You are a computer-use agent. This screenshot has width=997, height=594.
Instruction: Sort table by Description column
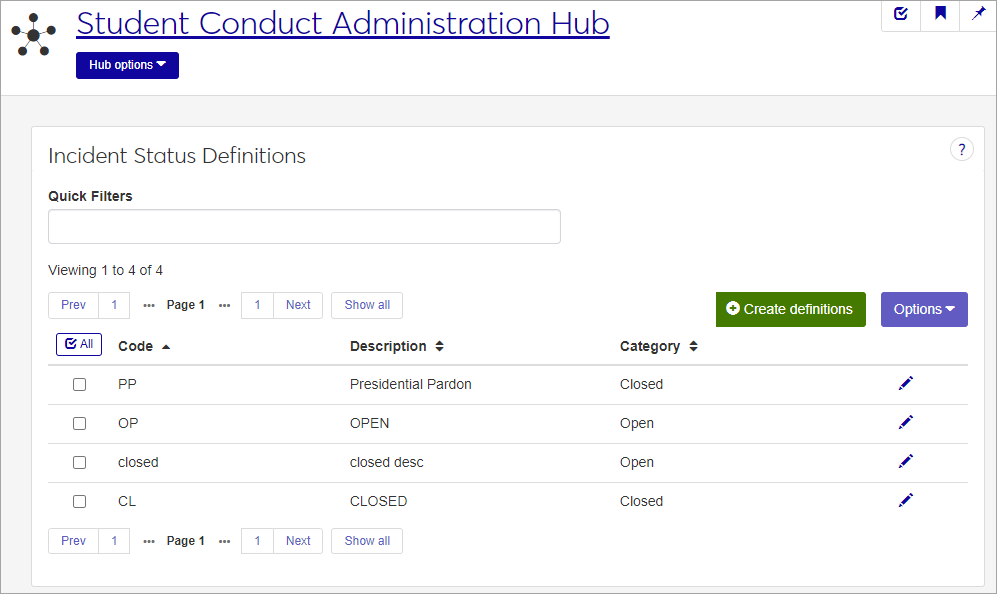[x=396, y=346]
